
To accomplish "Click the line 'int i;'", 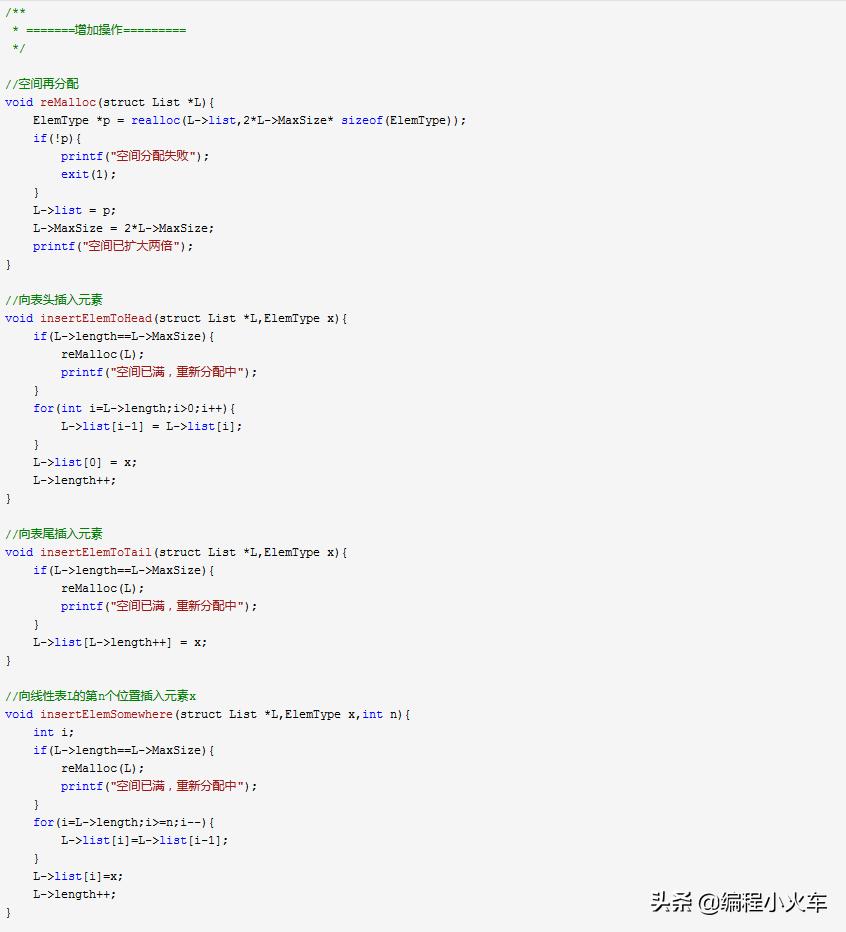I will click(x=54, y=732).
